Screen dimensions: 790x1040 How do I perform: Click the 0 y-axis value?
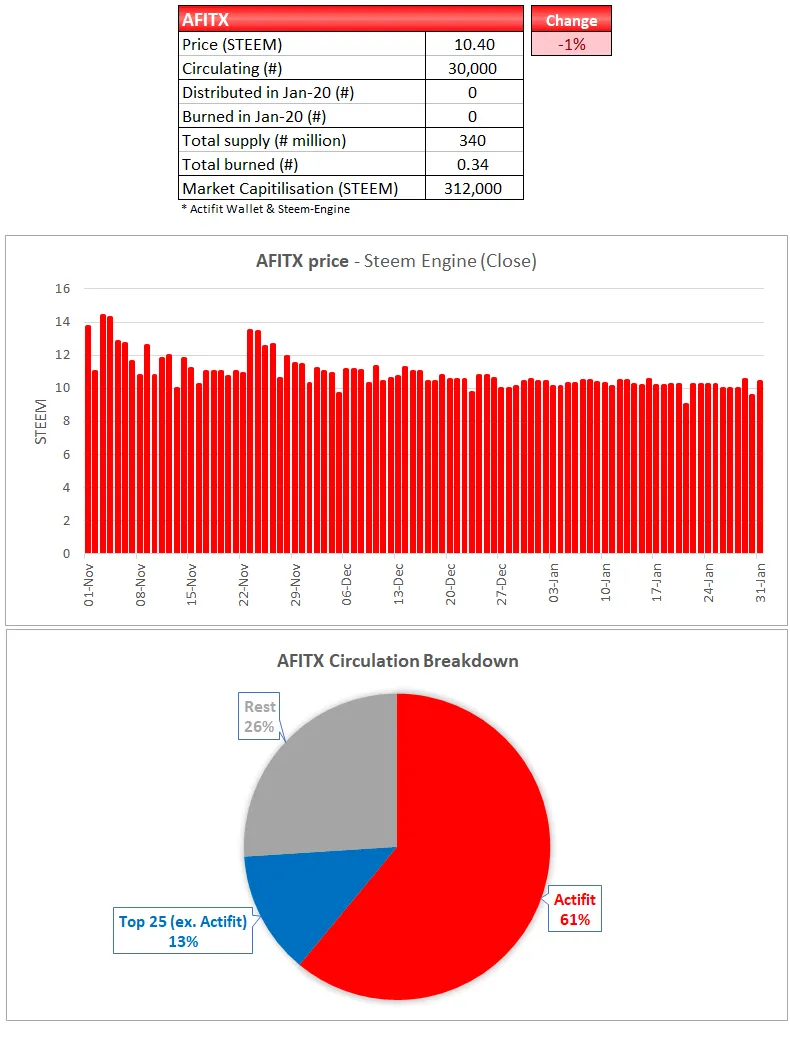[x=66, y=553]
